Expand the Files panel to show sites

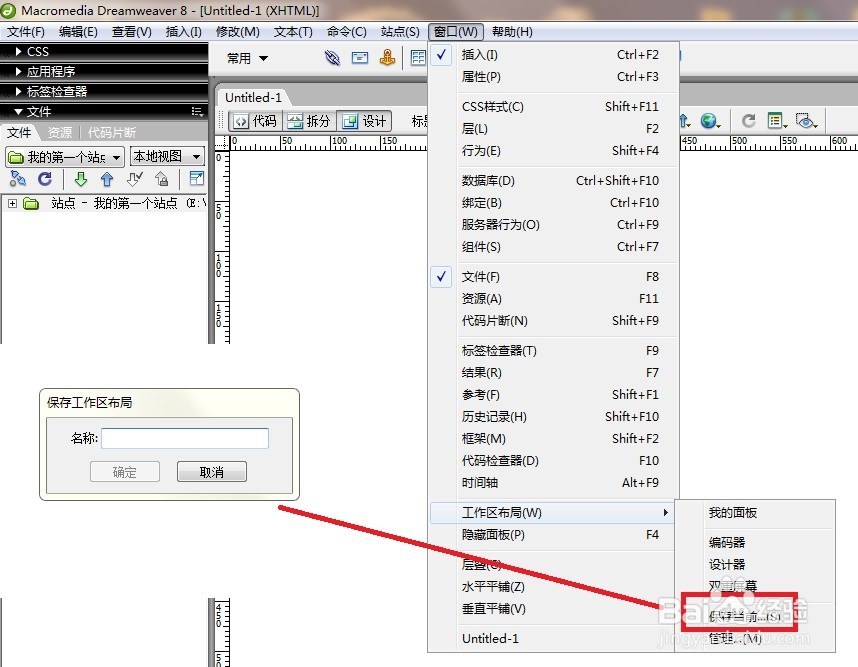[x=196, y=178]
